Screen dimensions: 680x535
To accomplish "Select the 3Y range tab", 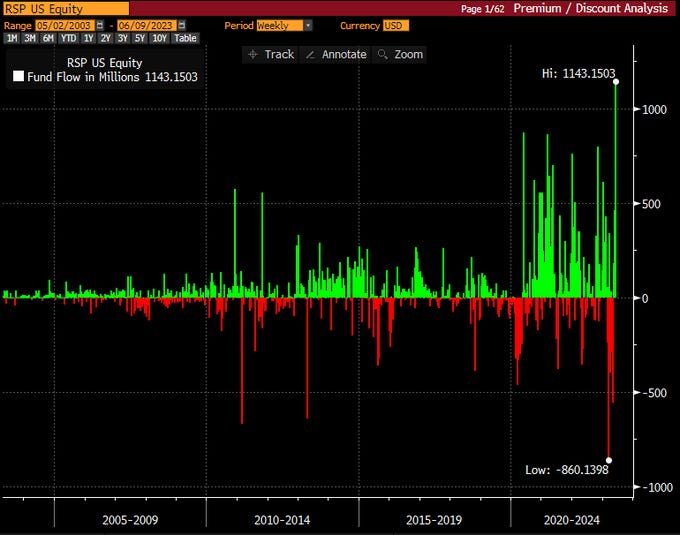I will 123,38.
